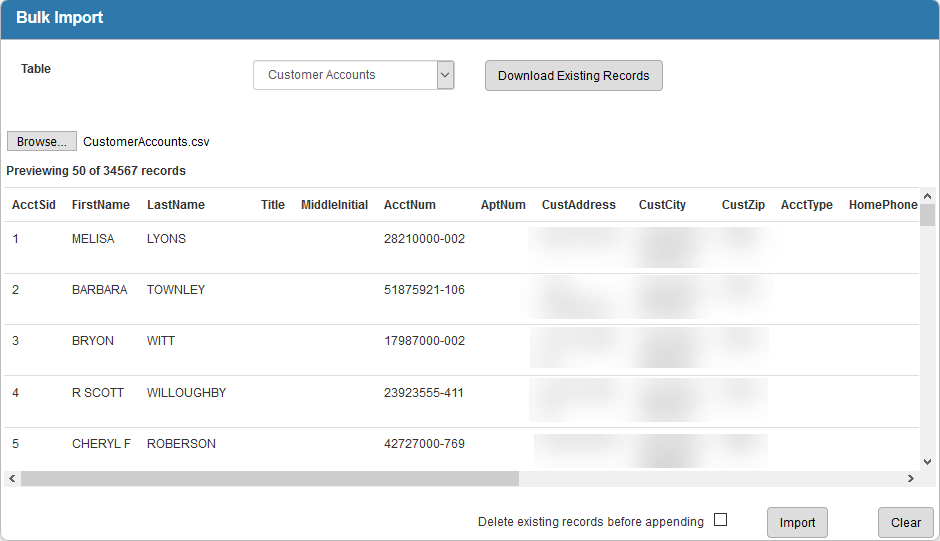Screen dimensions: 940x541
Task: Click the AcctSid column header
Action: click(x=34, y=205)
